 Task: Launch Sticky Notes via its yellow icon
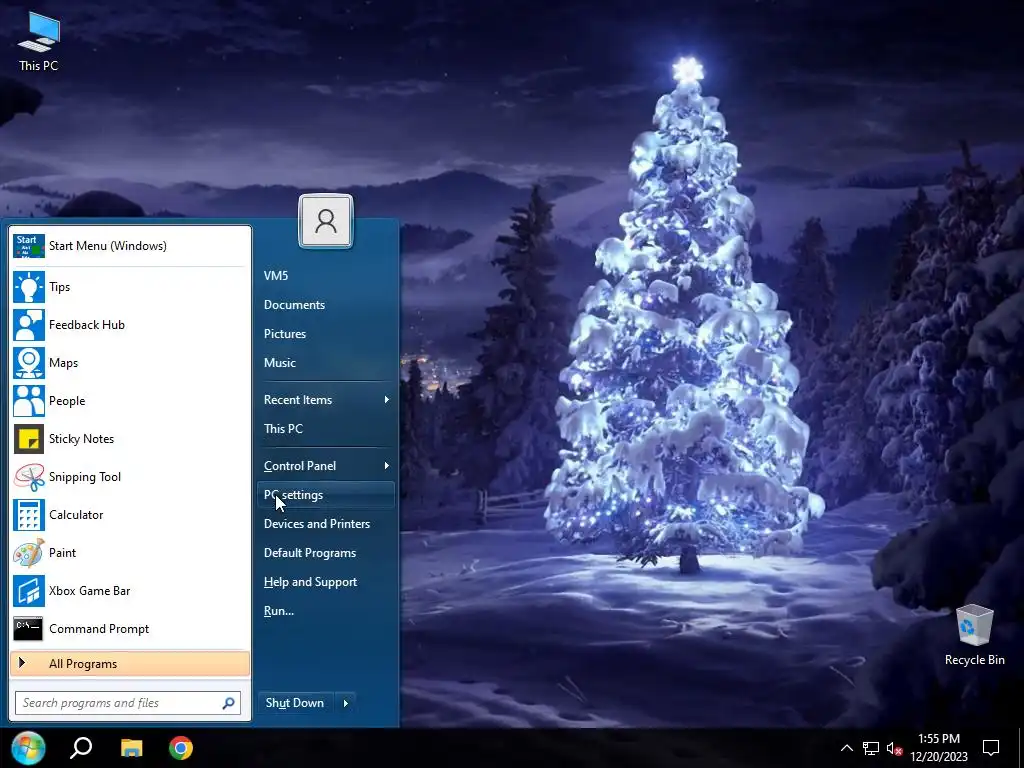click(x=29, y=439)
